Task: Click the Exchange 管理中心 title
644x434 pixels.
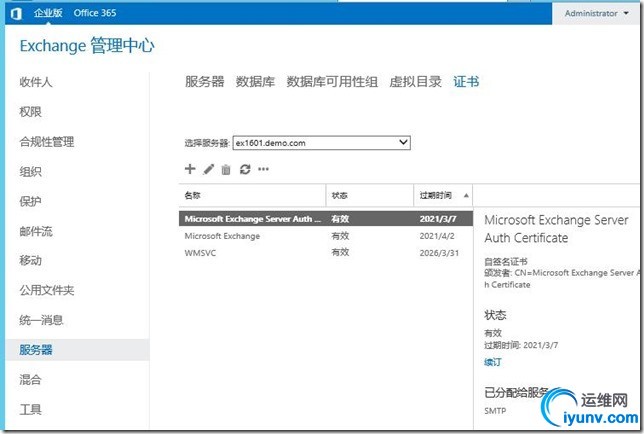Action: coord(87,46)
